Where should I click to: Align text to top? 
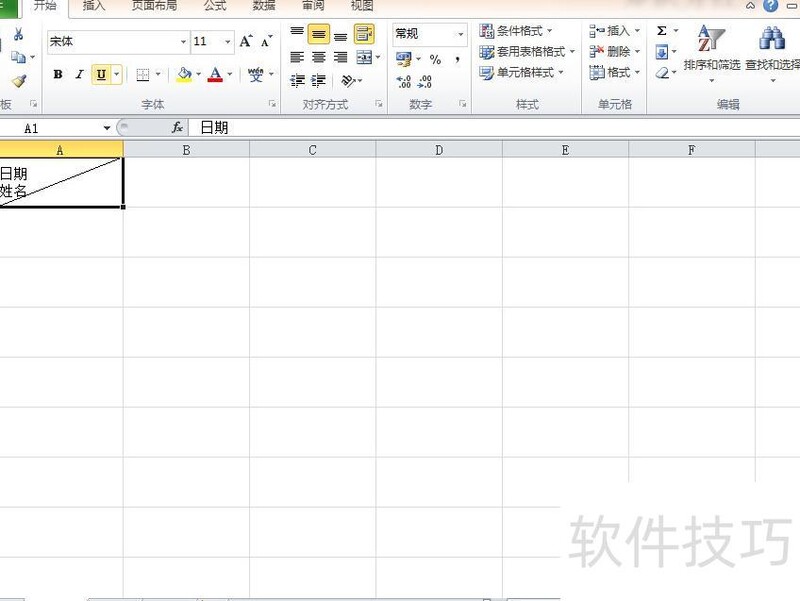click(x=297, y=34)
